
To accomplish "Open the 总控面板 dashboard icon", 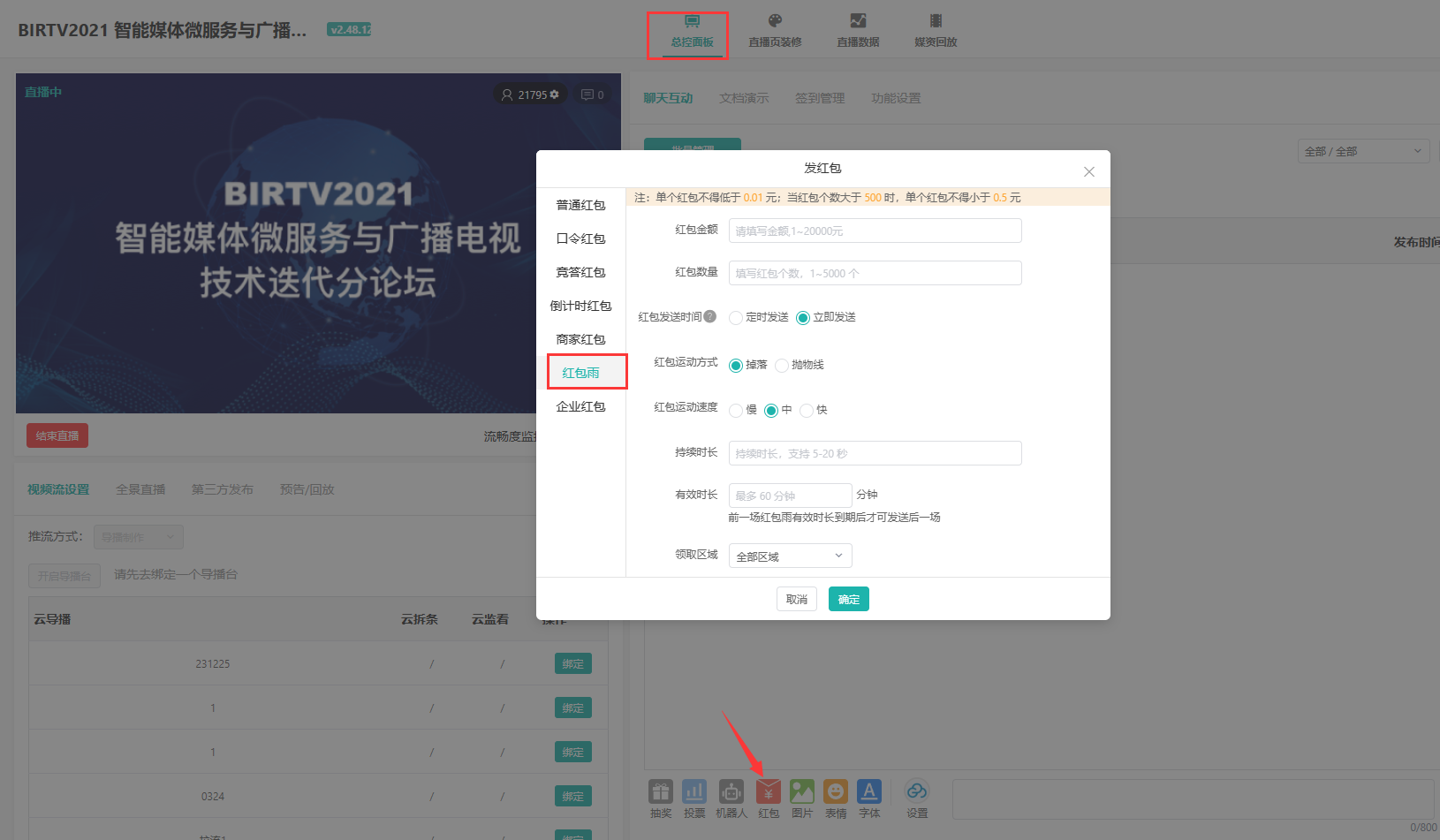I will pyautogui.click(x=692, y=21).
